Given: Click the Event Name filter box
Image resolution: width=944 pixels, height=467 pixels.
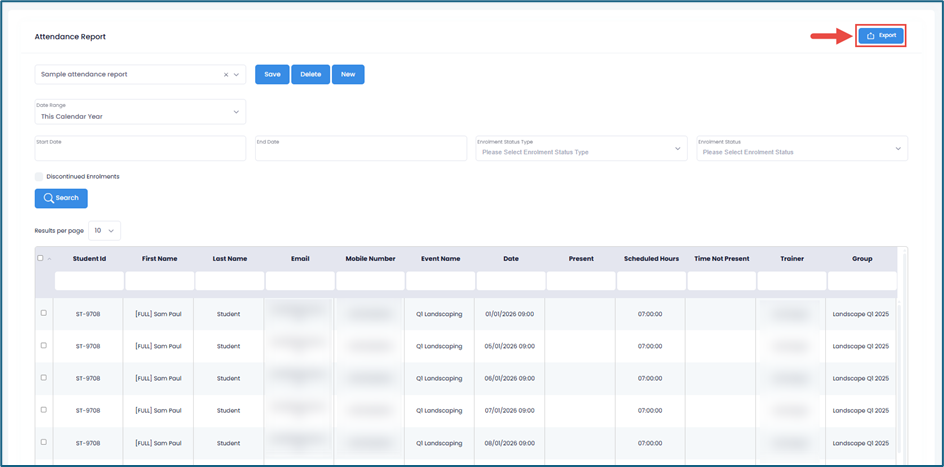Looking at the screenshot, I should point(440,281).
